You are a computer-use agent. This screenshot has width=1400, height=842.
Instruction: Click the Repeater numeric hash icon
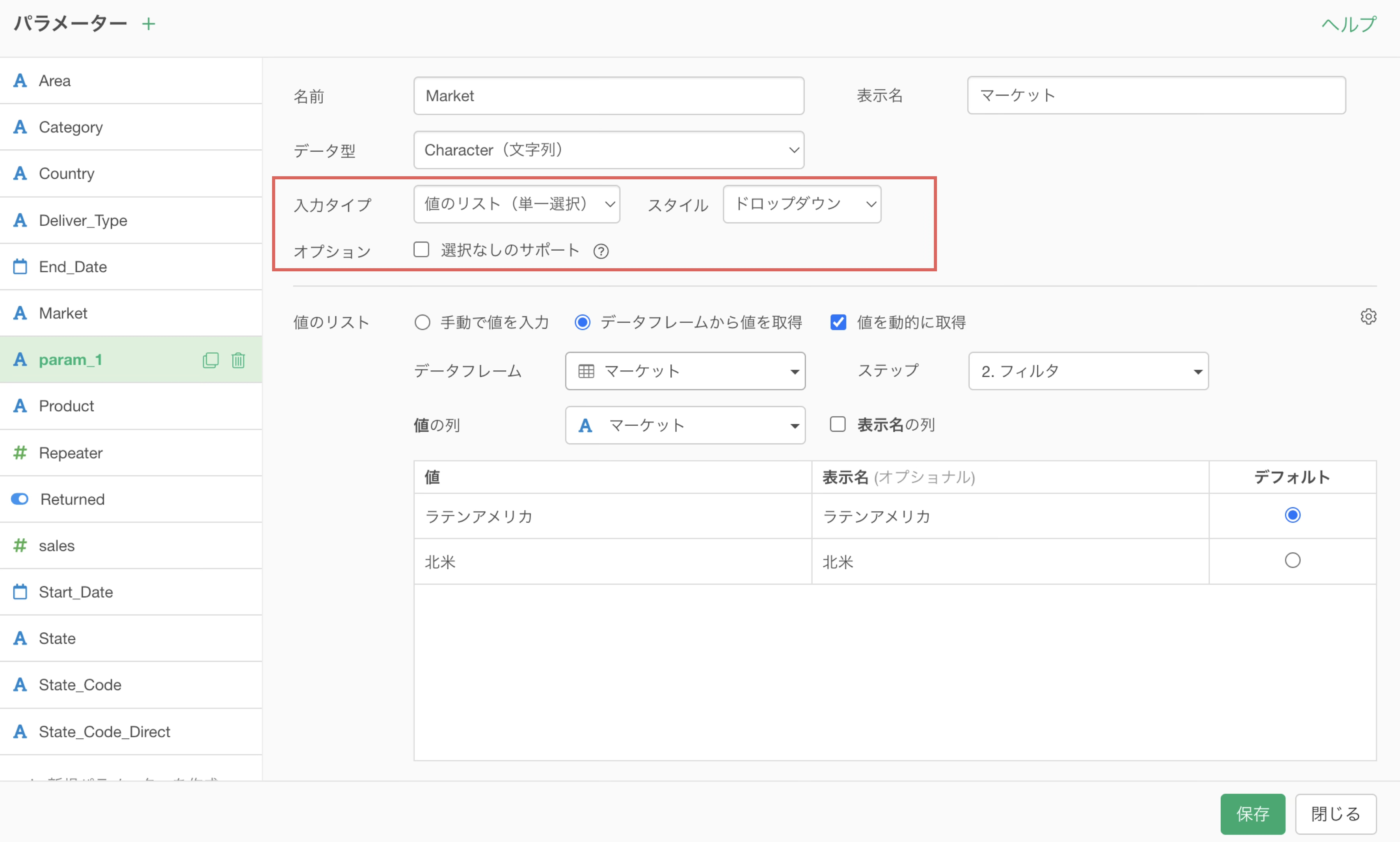point(20,453)
